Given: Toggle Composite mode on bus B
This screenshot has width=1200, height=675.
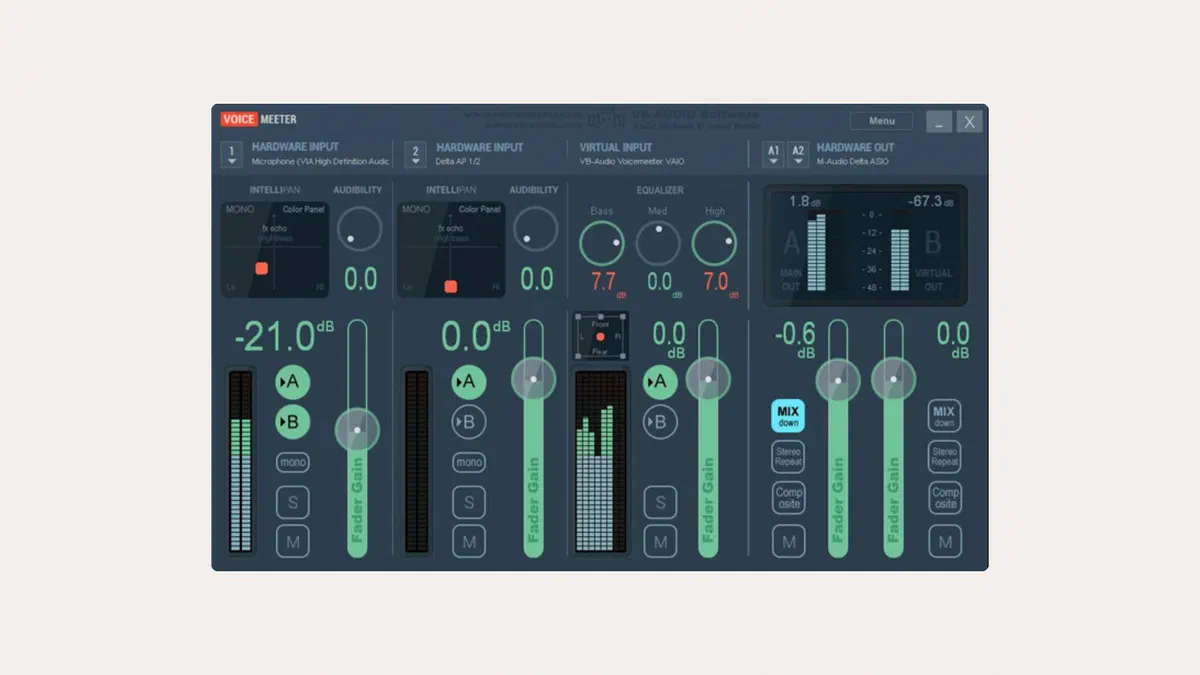Looking at the screenshot, I should pos(945,498).
